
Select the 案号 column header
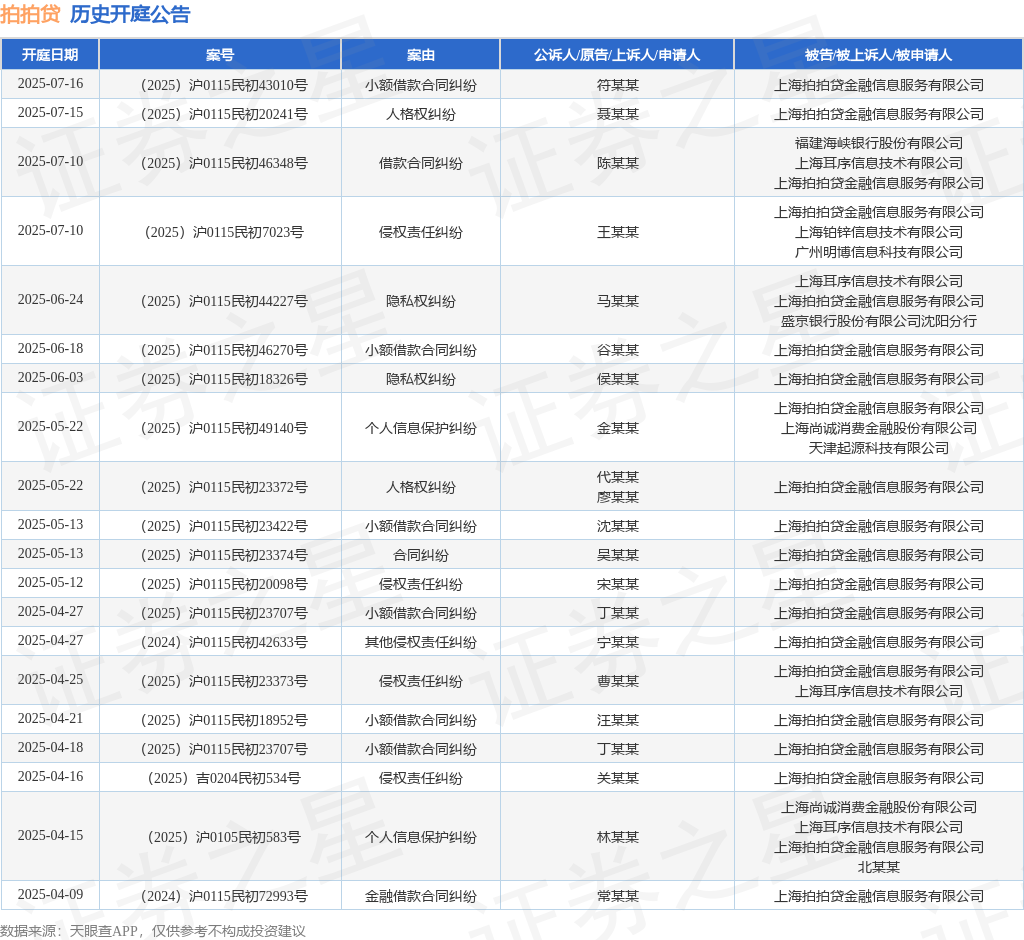click(x=220, y=55)
